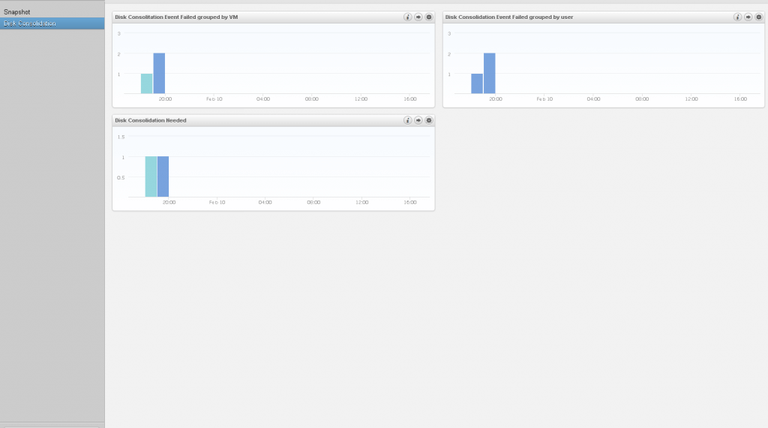The image size is (768, 428).
Task: Open gear settings on Failed grouped by user widget
Action: click(x=759, y=17)
